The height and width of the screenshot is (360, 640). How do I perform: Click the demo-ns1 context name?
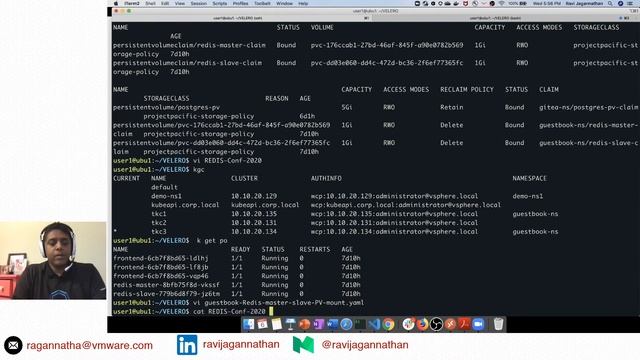point(166,196)
